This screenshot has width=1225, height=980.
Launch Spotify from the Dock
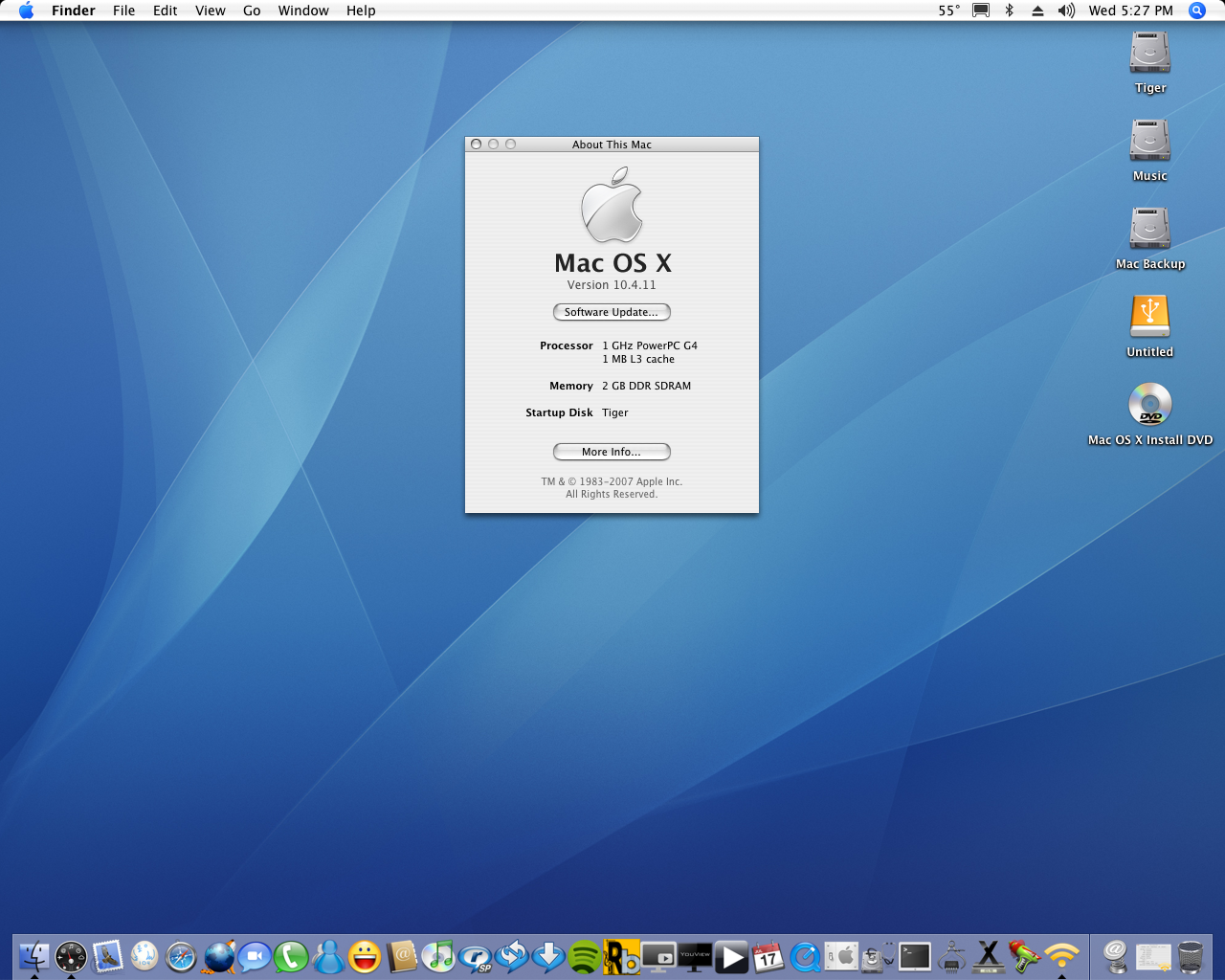coord(585,956)
